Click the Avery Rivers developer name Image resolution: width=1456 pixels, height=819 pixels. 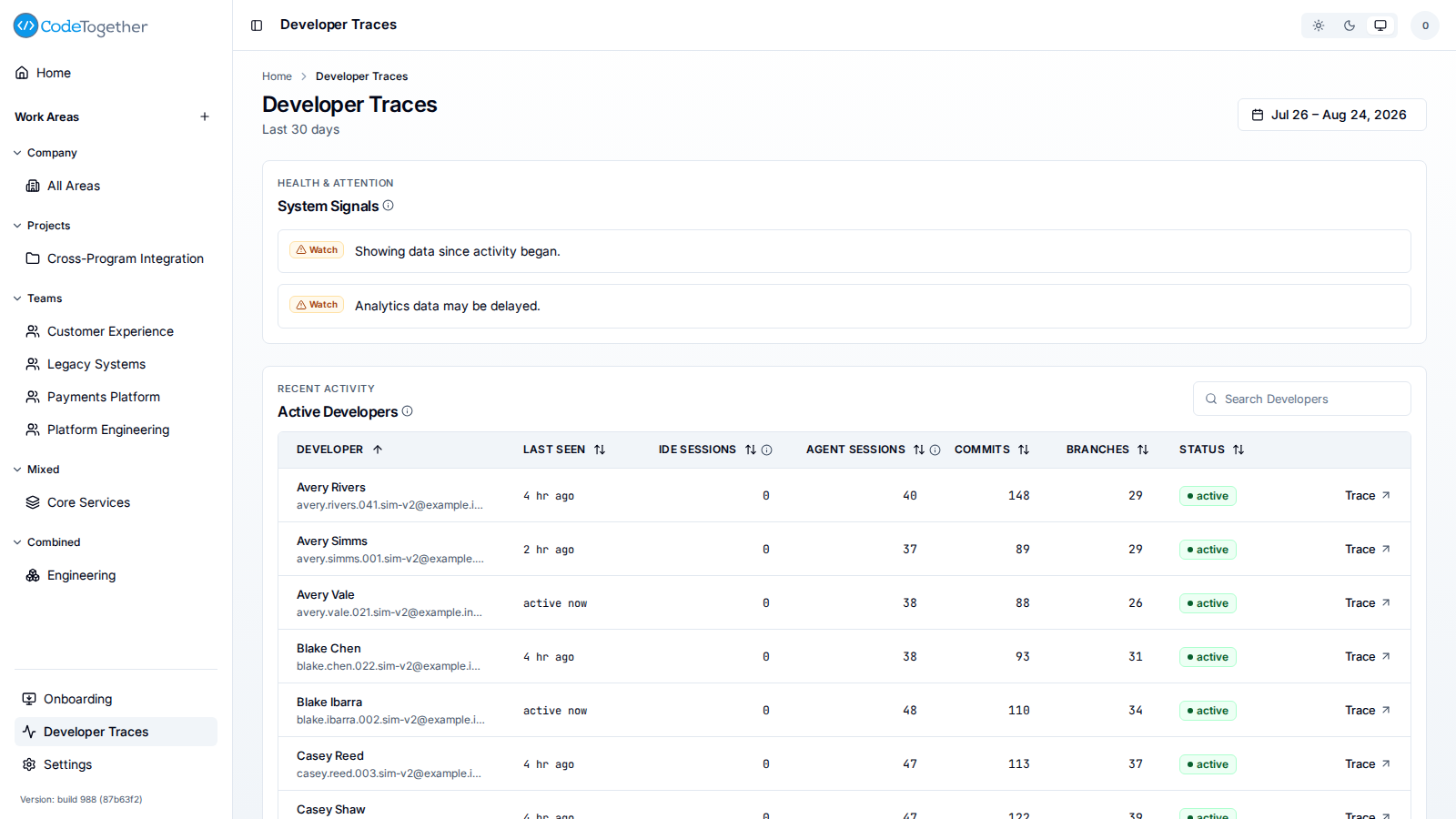pos(331,488)
